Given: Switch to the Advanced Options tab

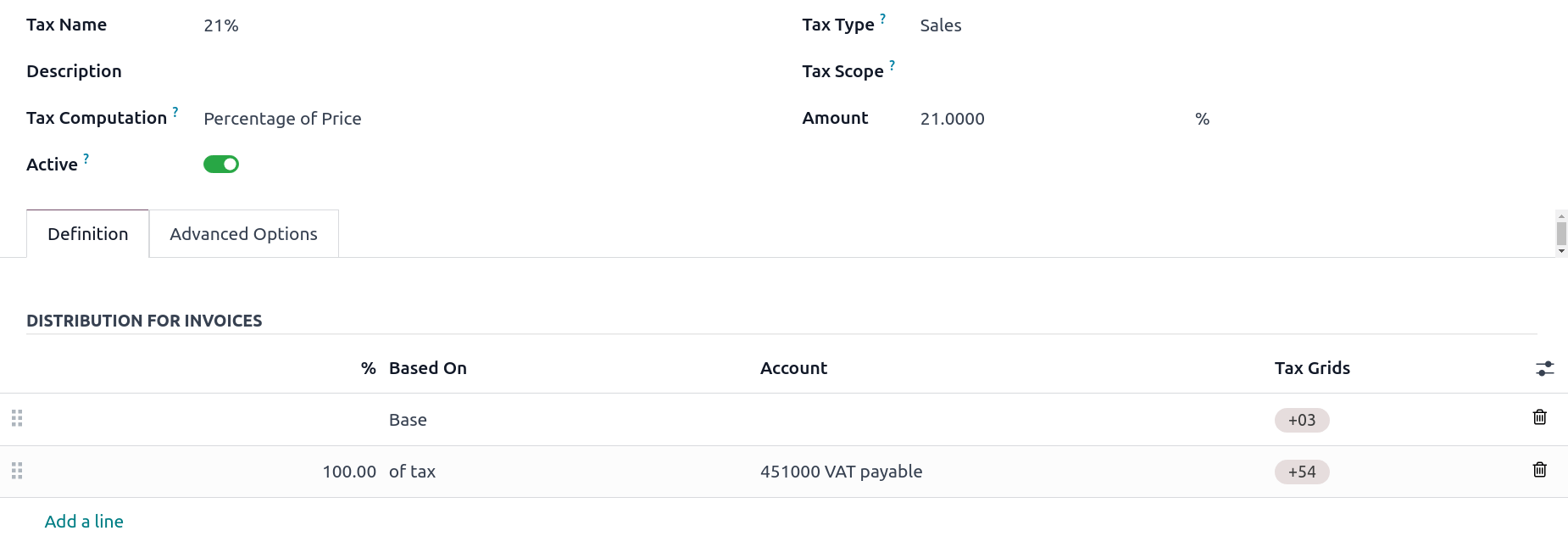Looking at the screenshot, I should 243,233.
